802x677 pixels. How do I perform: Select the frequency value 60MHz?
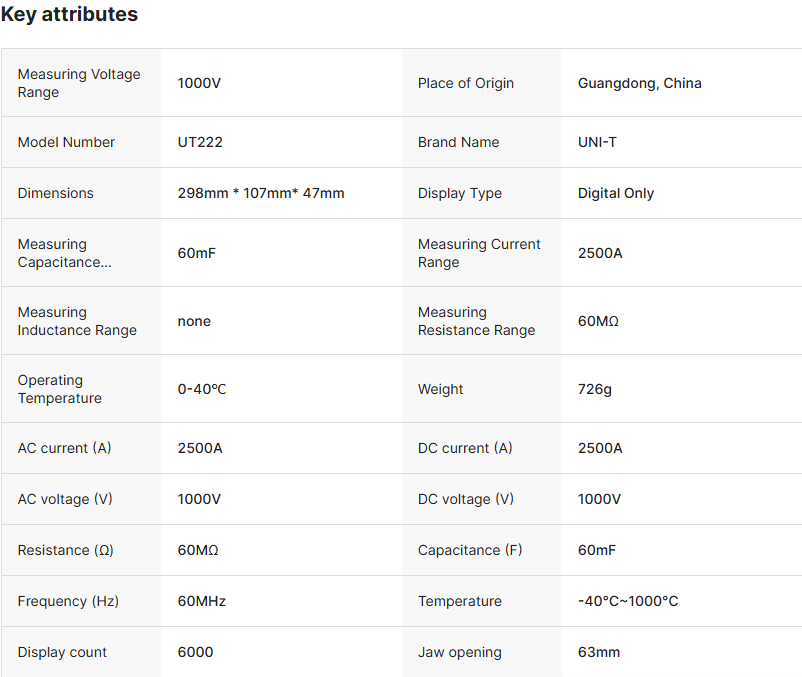201,601
